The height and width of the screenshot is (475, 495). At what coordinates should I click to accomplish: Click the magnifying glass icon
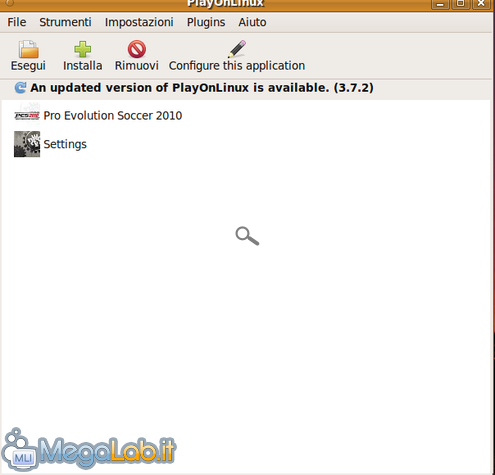pos(247,236)
